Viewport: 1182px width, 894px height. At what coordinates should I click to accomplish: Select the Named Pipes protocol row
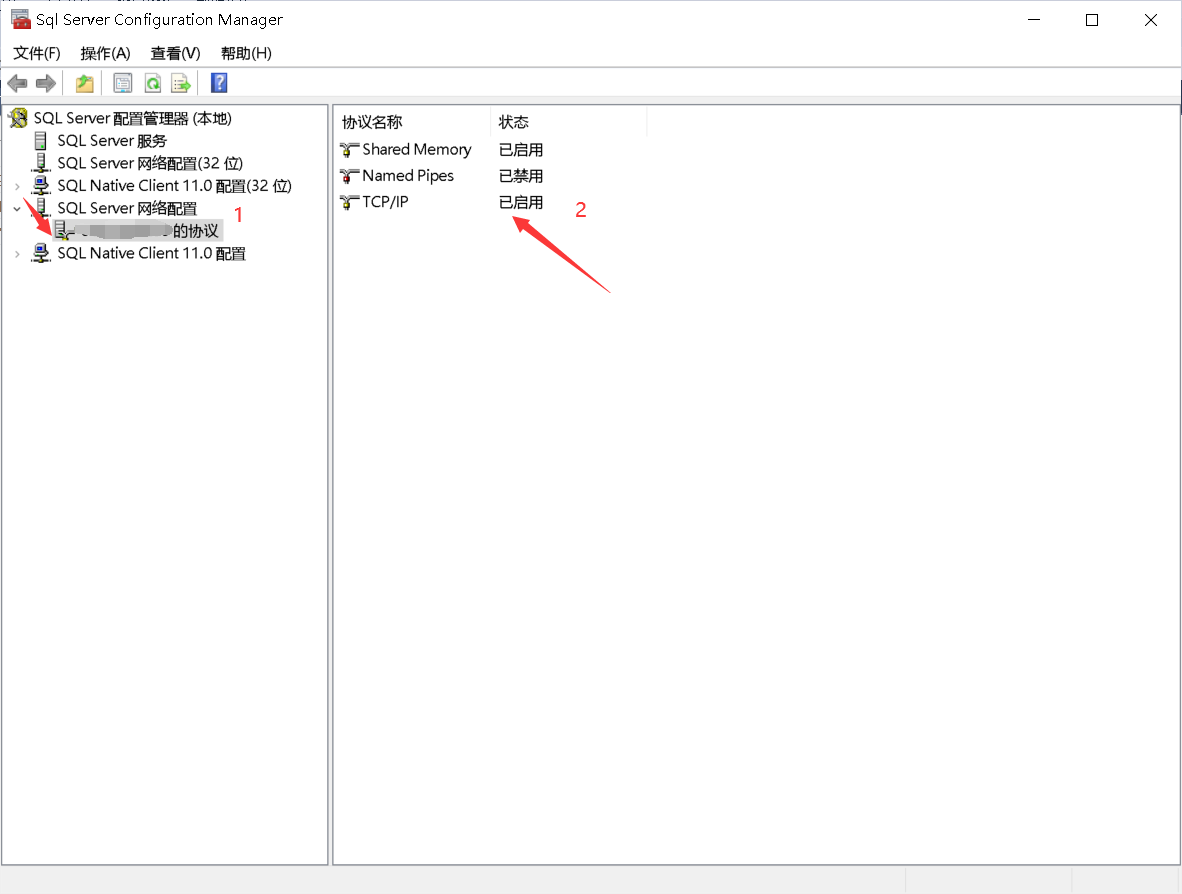408,176
